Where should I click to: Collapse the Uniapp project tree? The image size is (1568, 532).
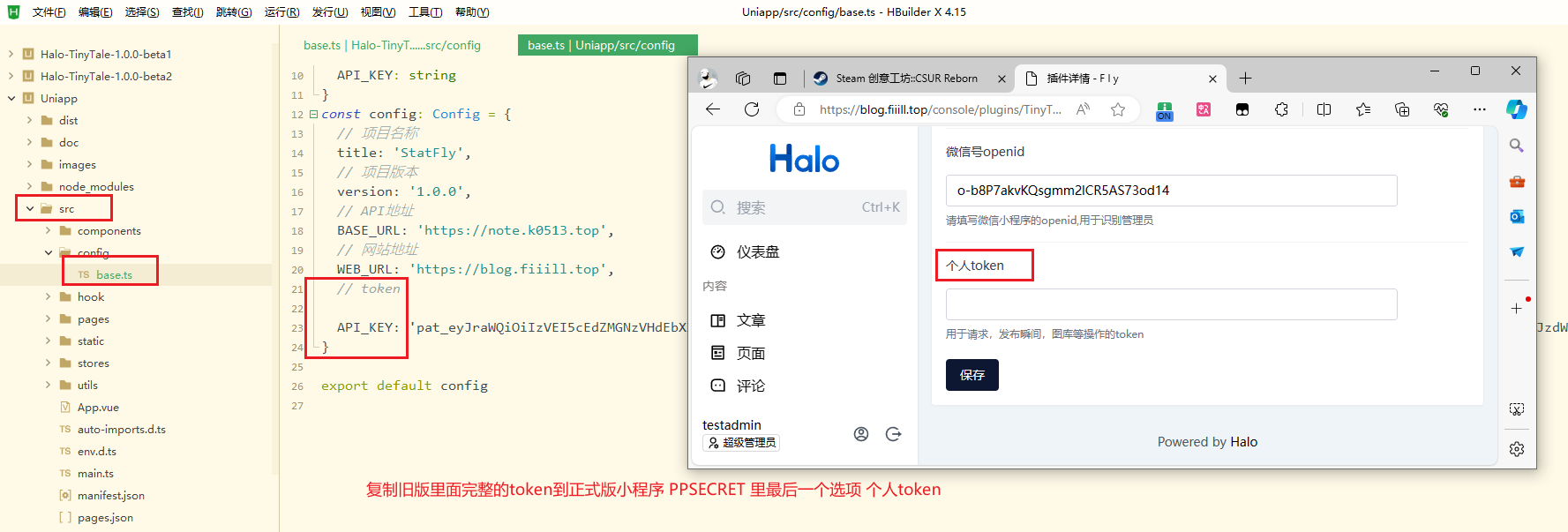coord(11,98)
